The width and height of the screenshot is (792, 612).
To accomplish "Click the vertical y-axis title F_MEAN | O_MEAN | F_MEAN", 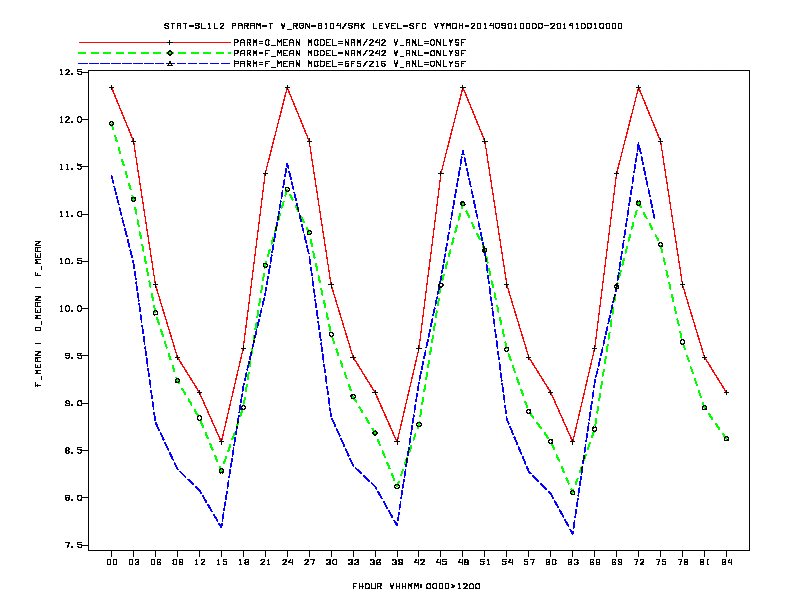I will click(38, 314).
